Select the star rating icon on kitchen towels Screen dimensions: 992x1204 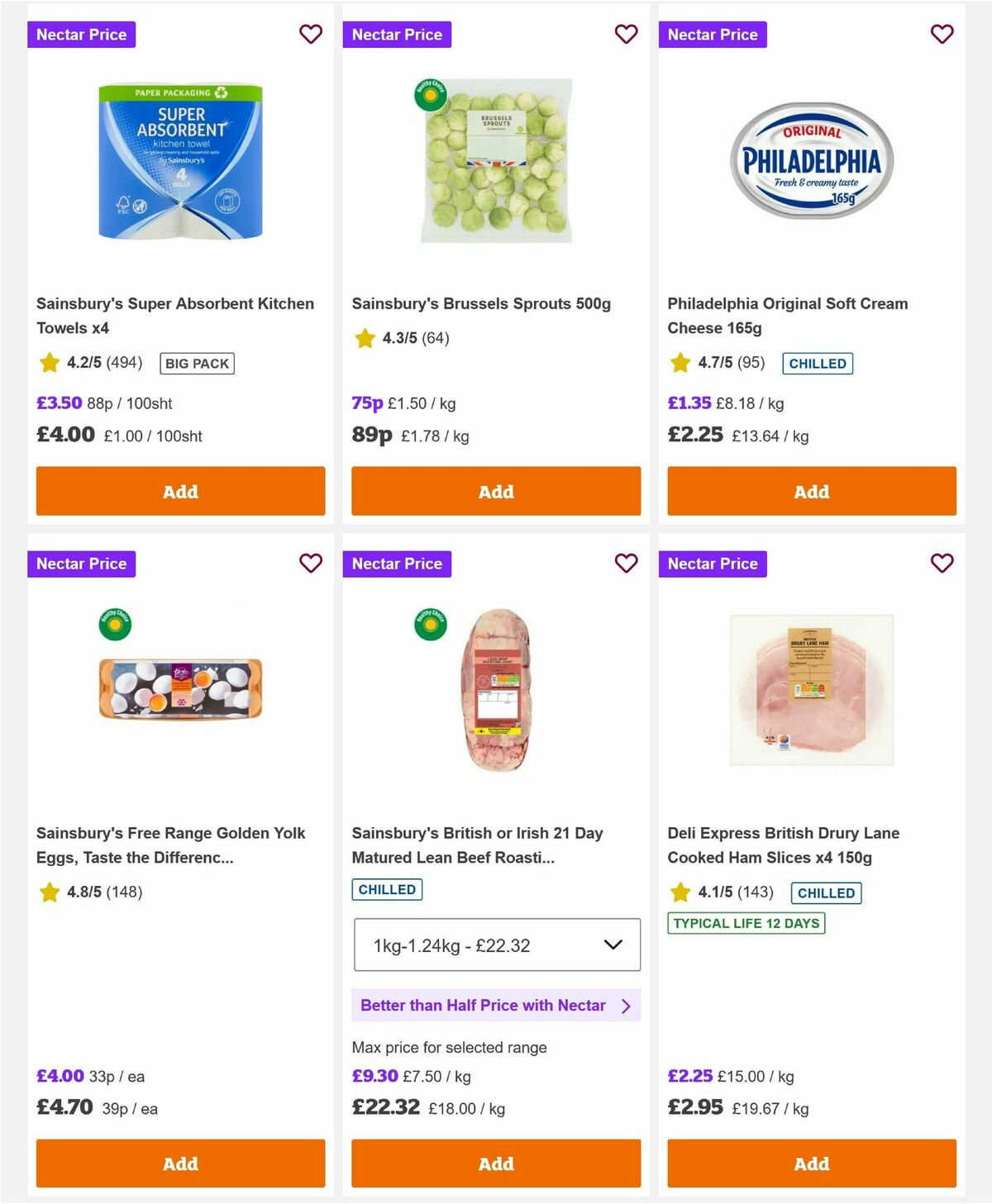coord(48,363)
